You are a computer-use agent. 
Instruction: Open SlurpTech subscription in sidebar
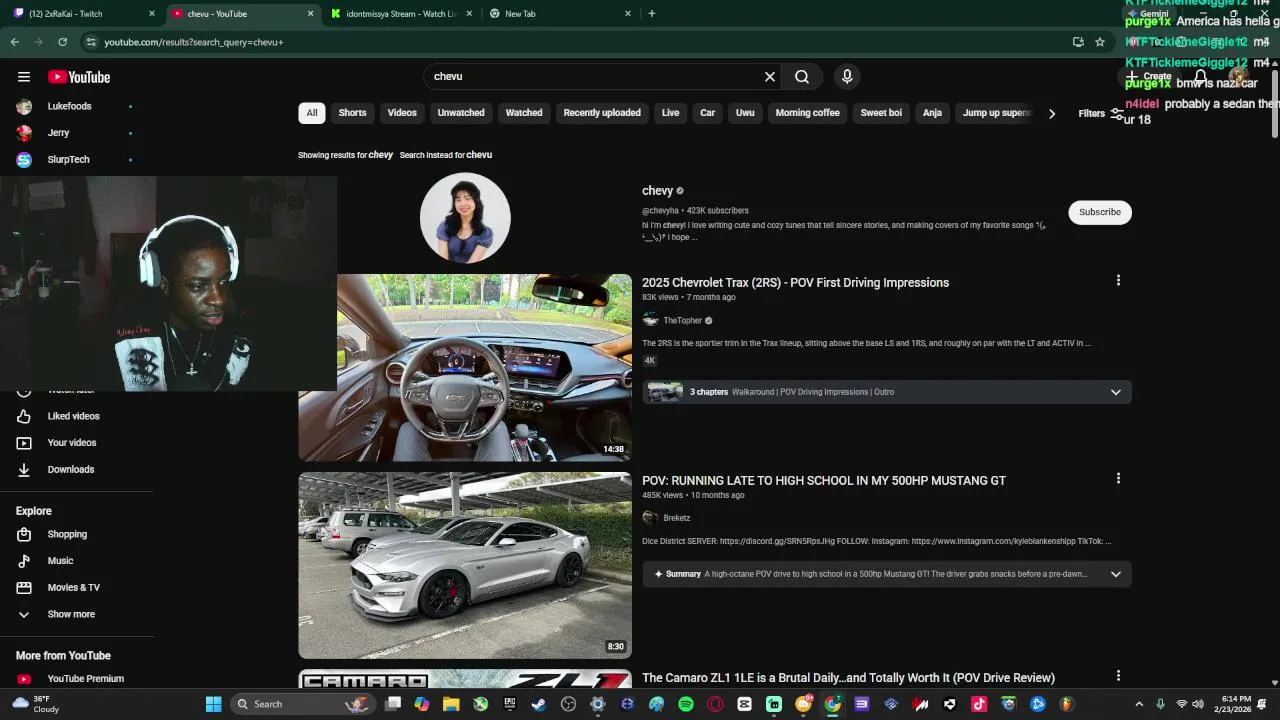pyautogui.click(x=68, y=160)
